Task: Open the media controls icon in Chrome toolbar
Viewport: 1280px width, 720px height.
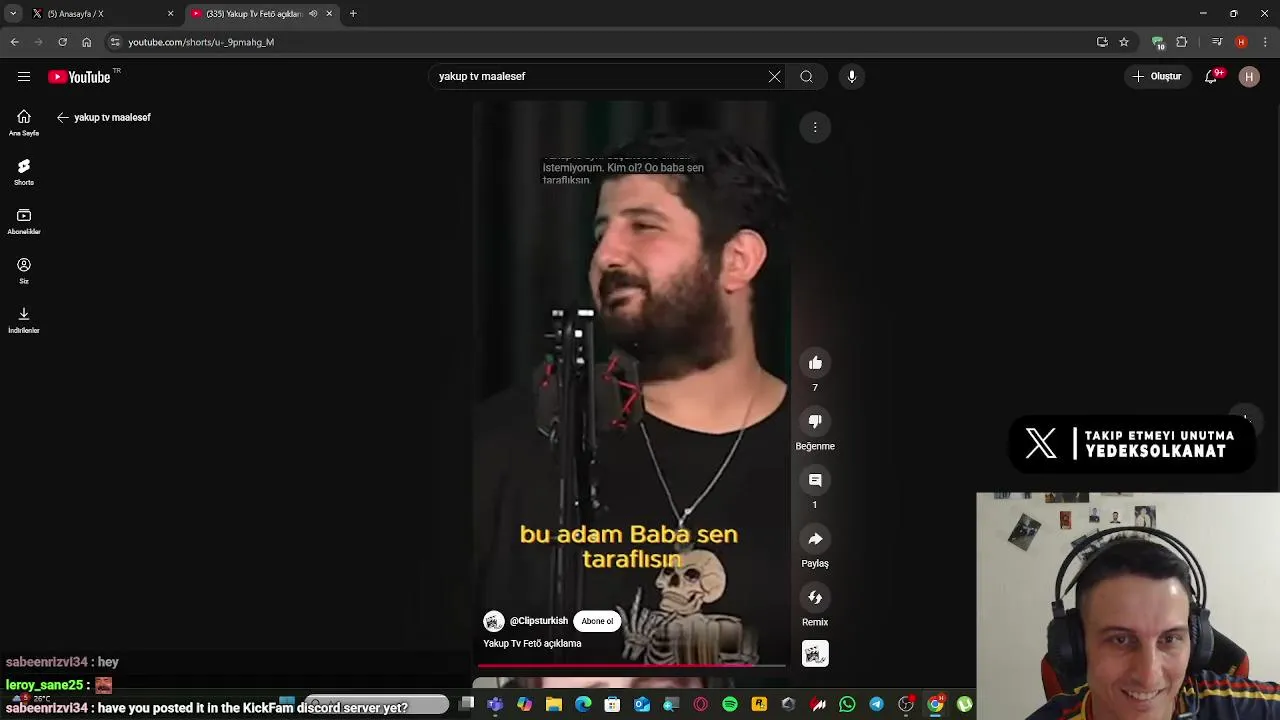Action: (x=1217, y=42)
